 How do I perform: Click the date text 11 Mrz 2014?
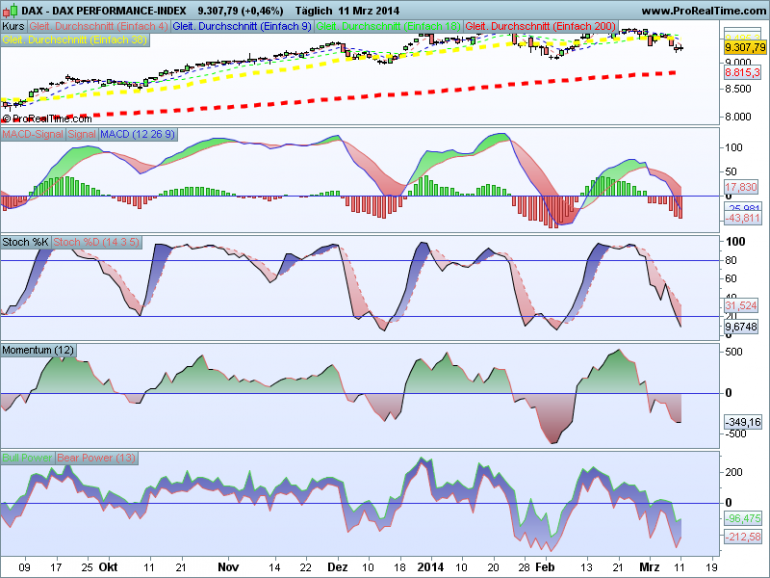pyautogui.click(x=368, y=10)
